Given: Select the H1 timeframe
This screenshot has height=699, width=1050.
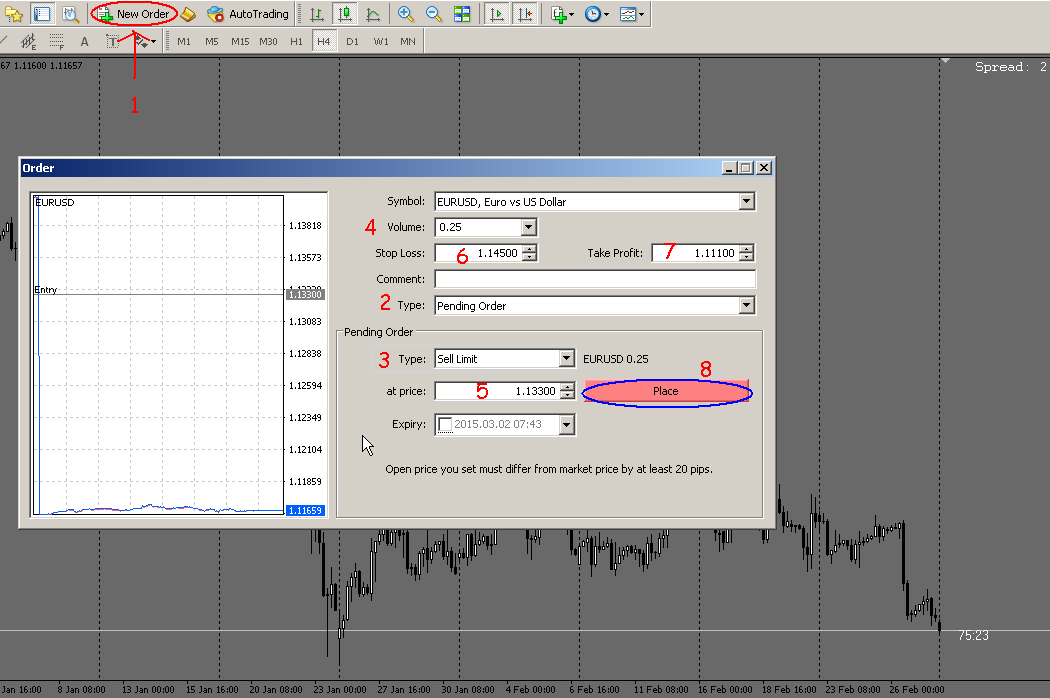Looking at the screenshot, I should point(297,42).
